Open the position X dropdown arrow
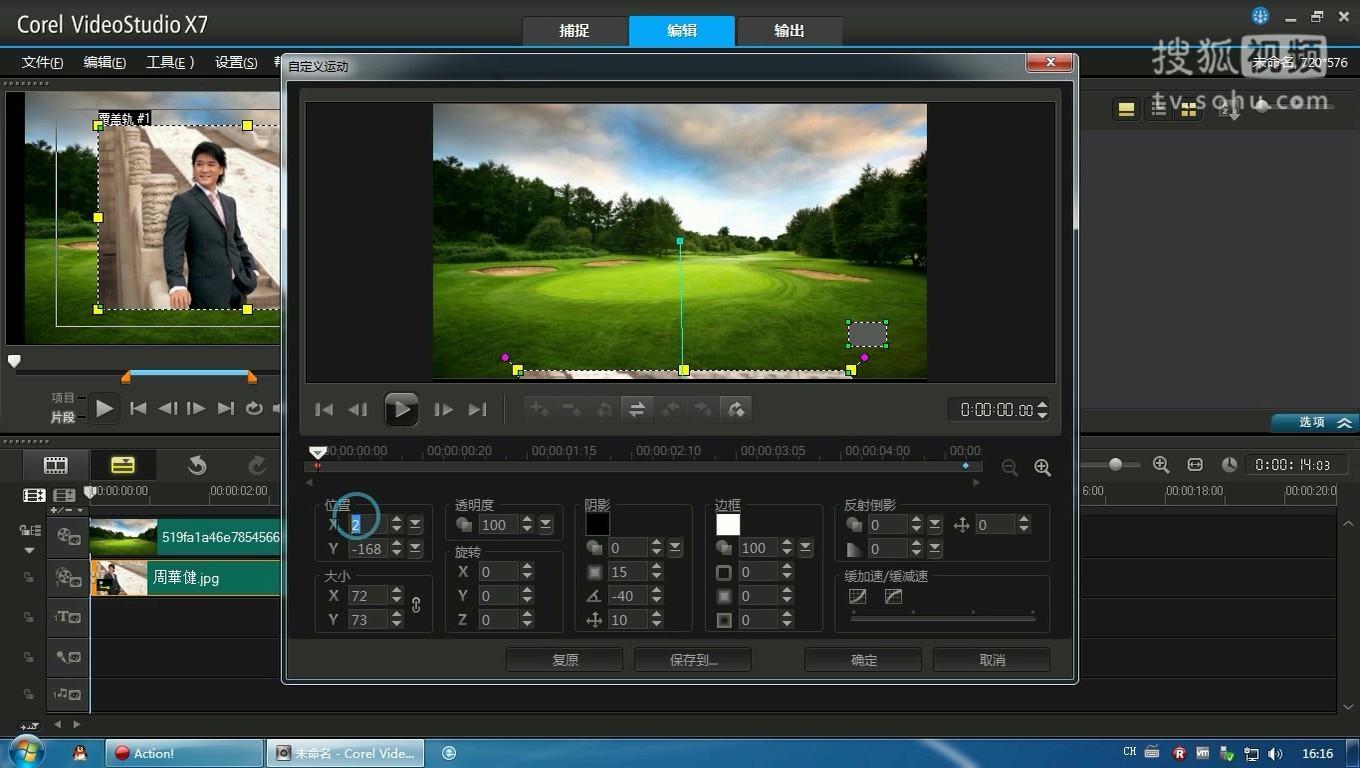Viewport: 1360px width, 768px height. [415, 524]
